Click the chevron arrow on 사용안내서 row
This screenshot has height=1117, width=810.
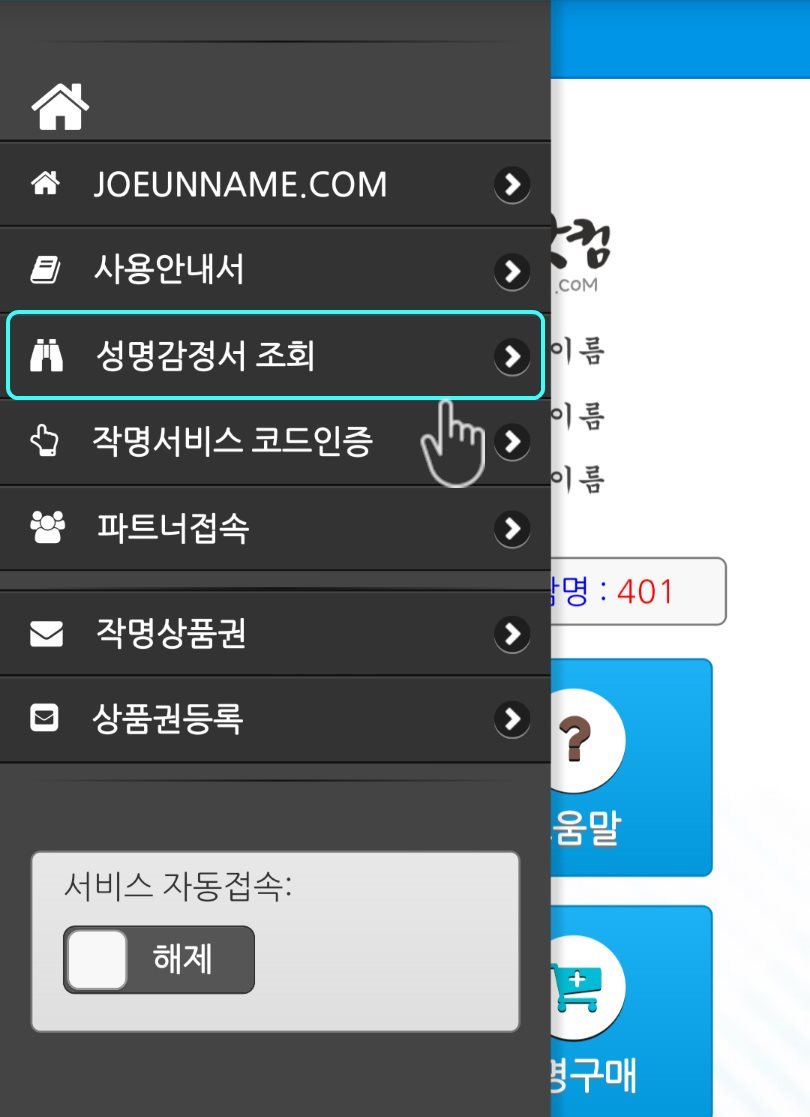[x=512, y=271]
